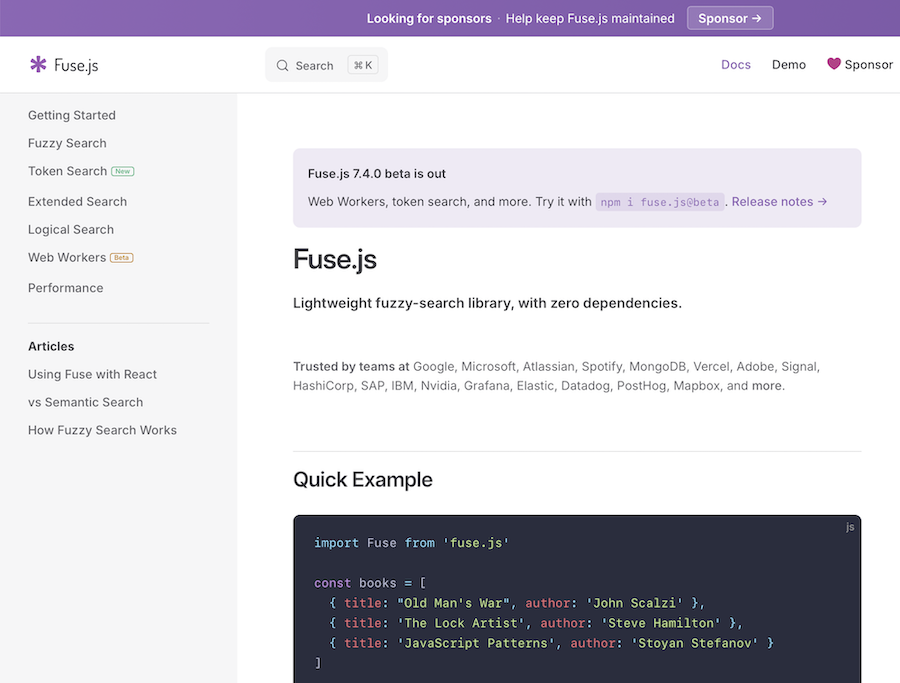This screenshot has height=683, width=900.
Task: Open the Using Fuse with React article
Action: [92, 374]
